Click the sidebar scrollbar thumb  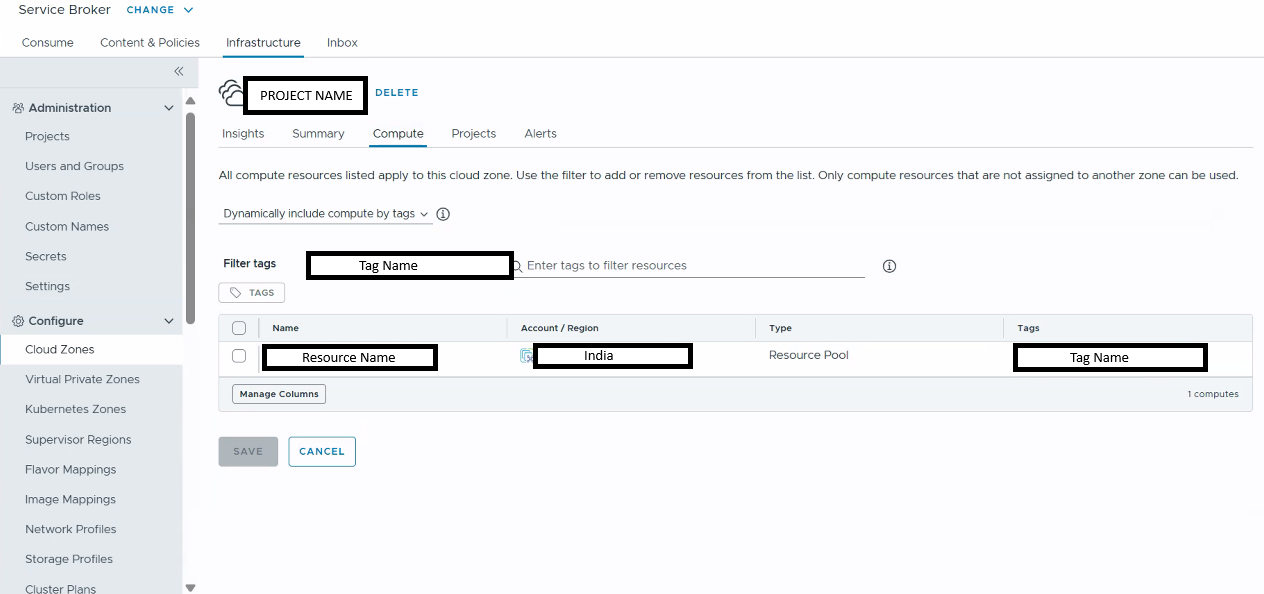191,218
